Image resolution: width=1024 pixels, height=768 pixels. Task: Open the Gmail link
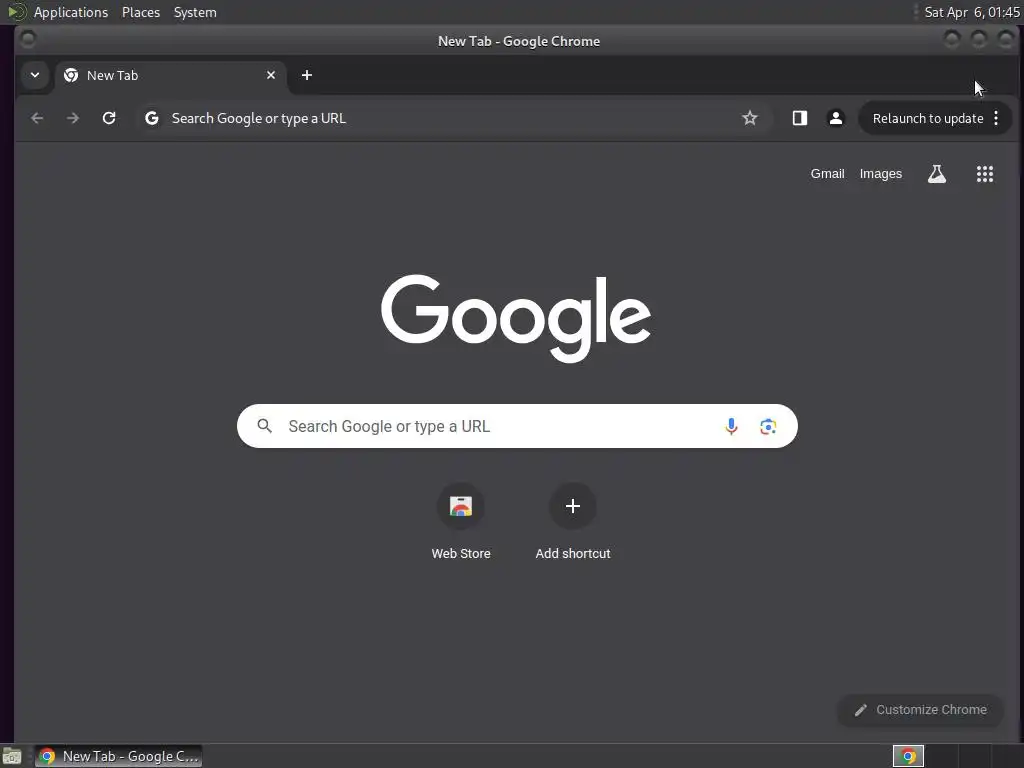click(827, 174)
